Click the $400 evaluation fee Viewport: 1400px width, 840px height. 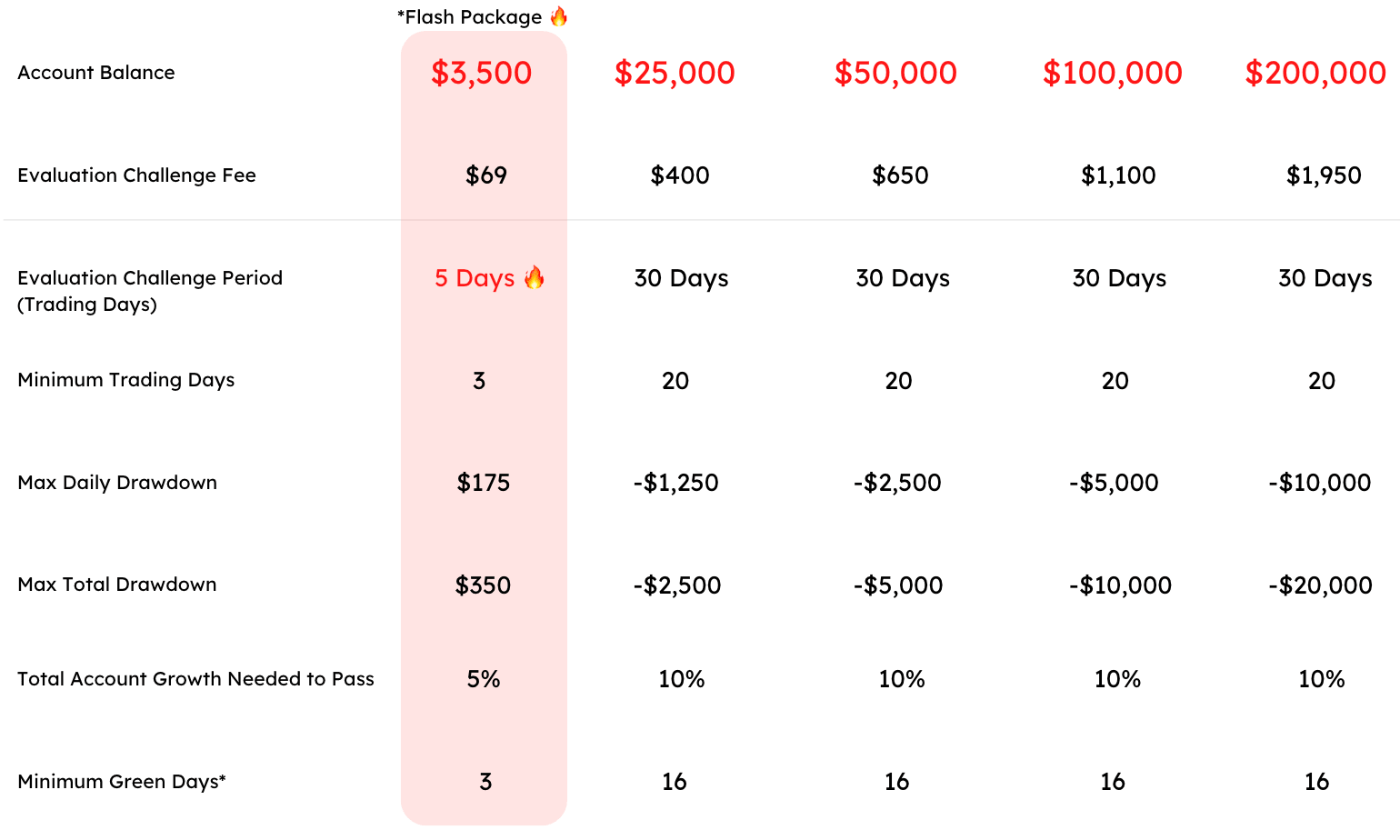680,175
